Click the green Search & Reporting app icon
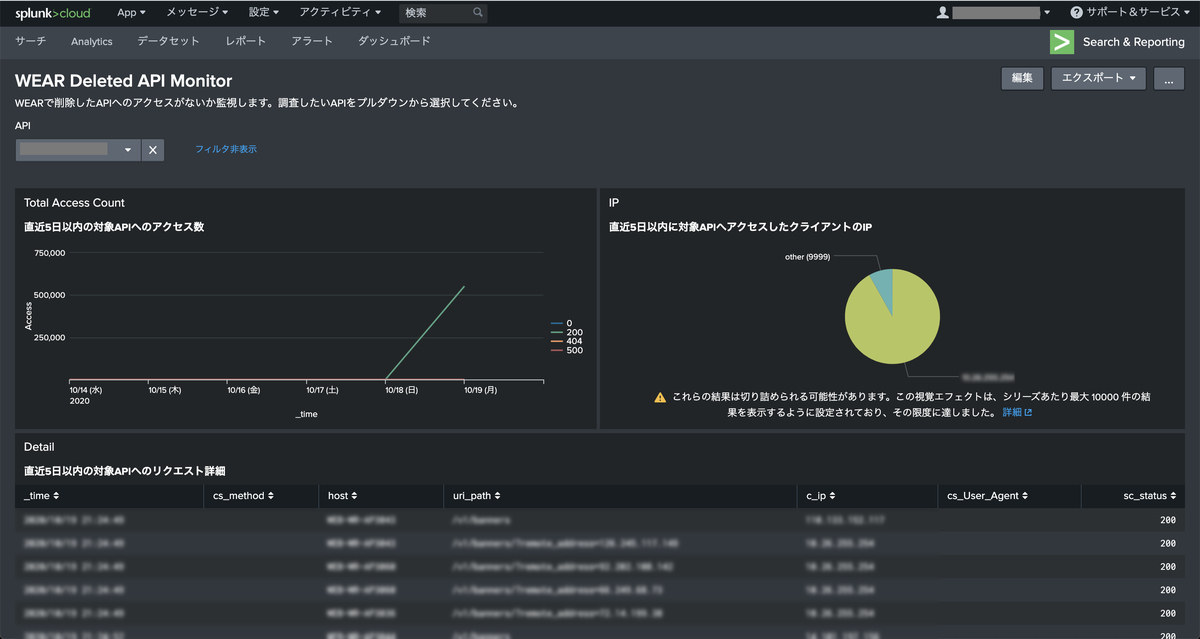Image resolution: width=1200 pixels, height=639 pixels. (x=1061, y=42)
